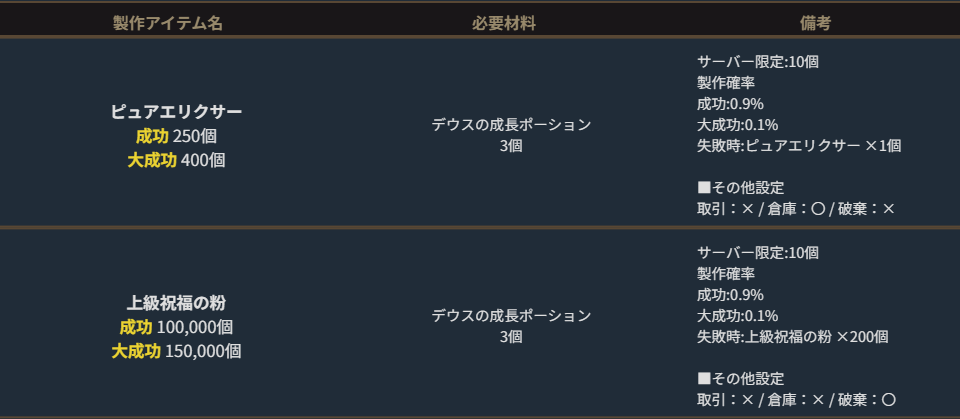Select the bold ピュアエリクサー item title
Image resolution: width=960 pixels, height=419 pixels.
click(176, 111)
